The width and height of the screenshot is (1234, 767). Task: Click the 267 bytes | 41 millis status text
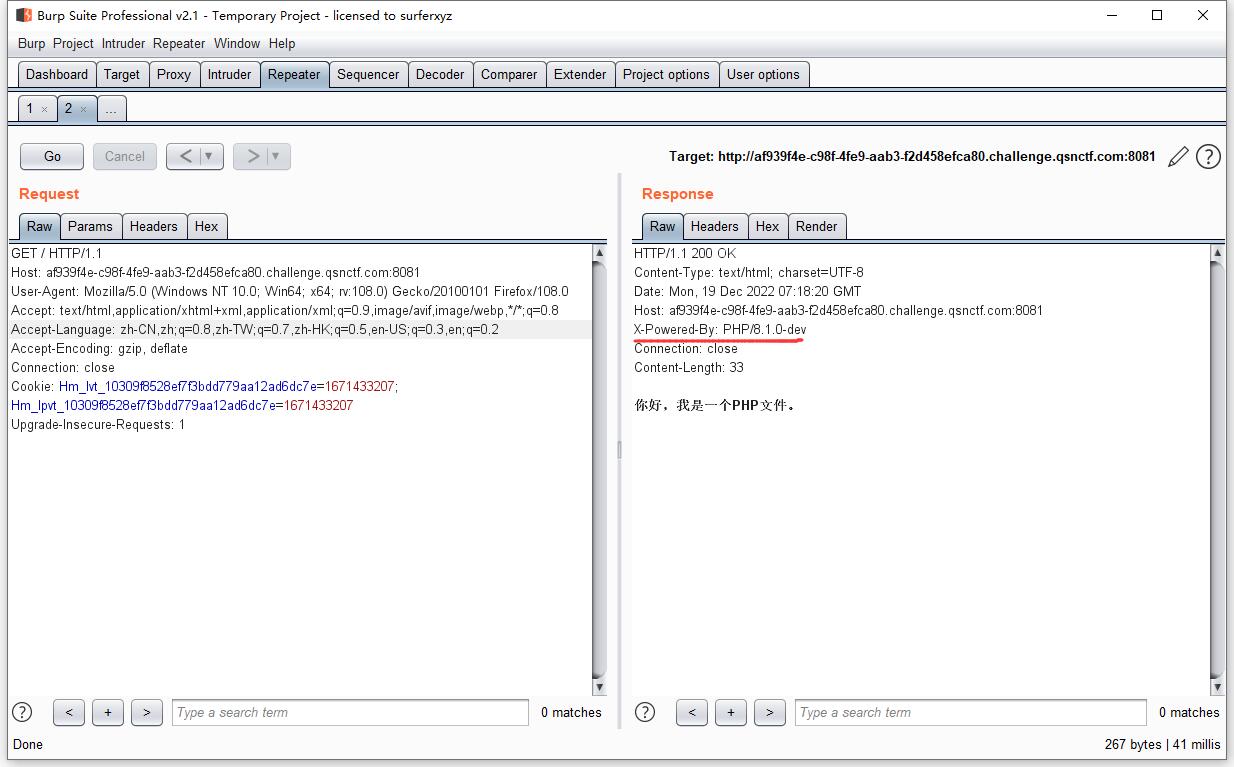pos(1162,744)
